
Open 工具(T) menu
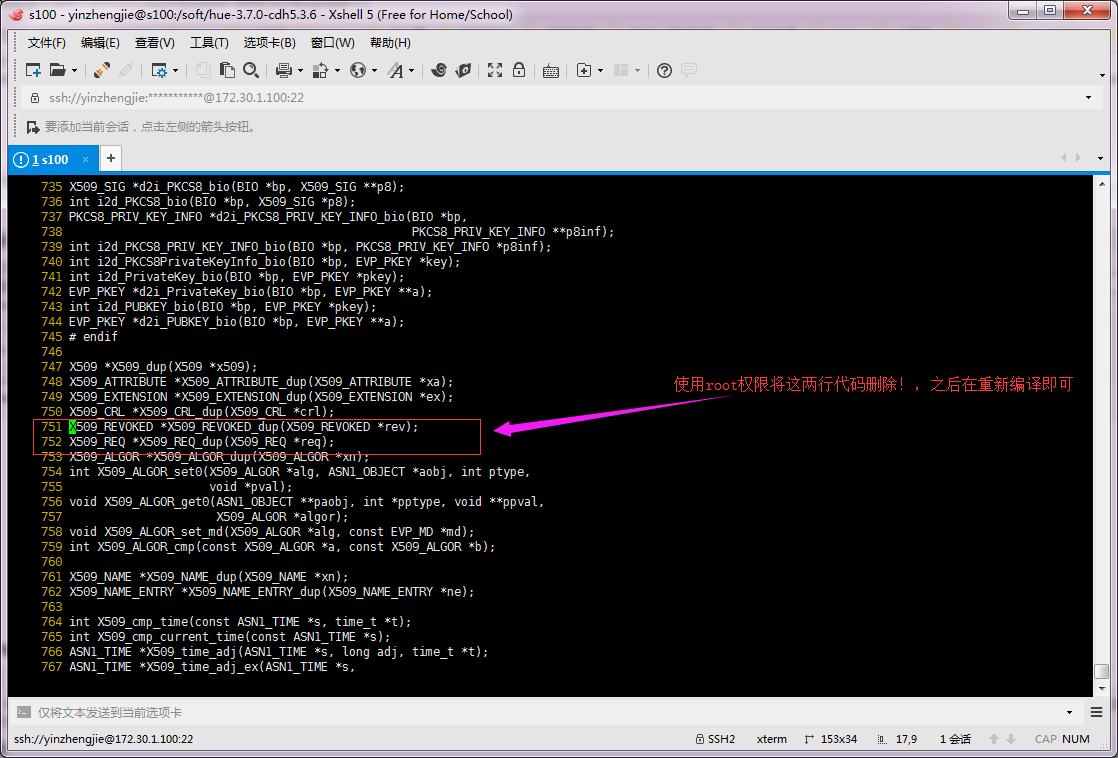(x=209, y=43)
